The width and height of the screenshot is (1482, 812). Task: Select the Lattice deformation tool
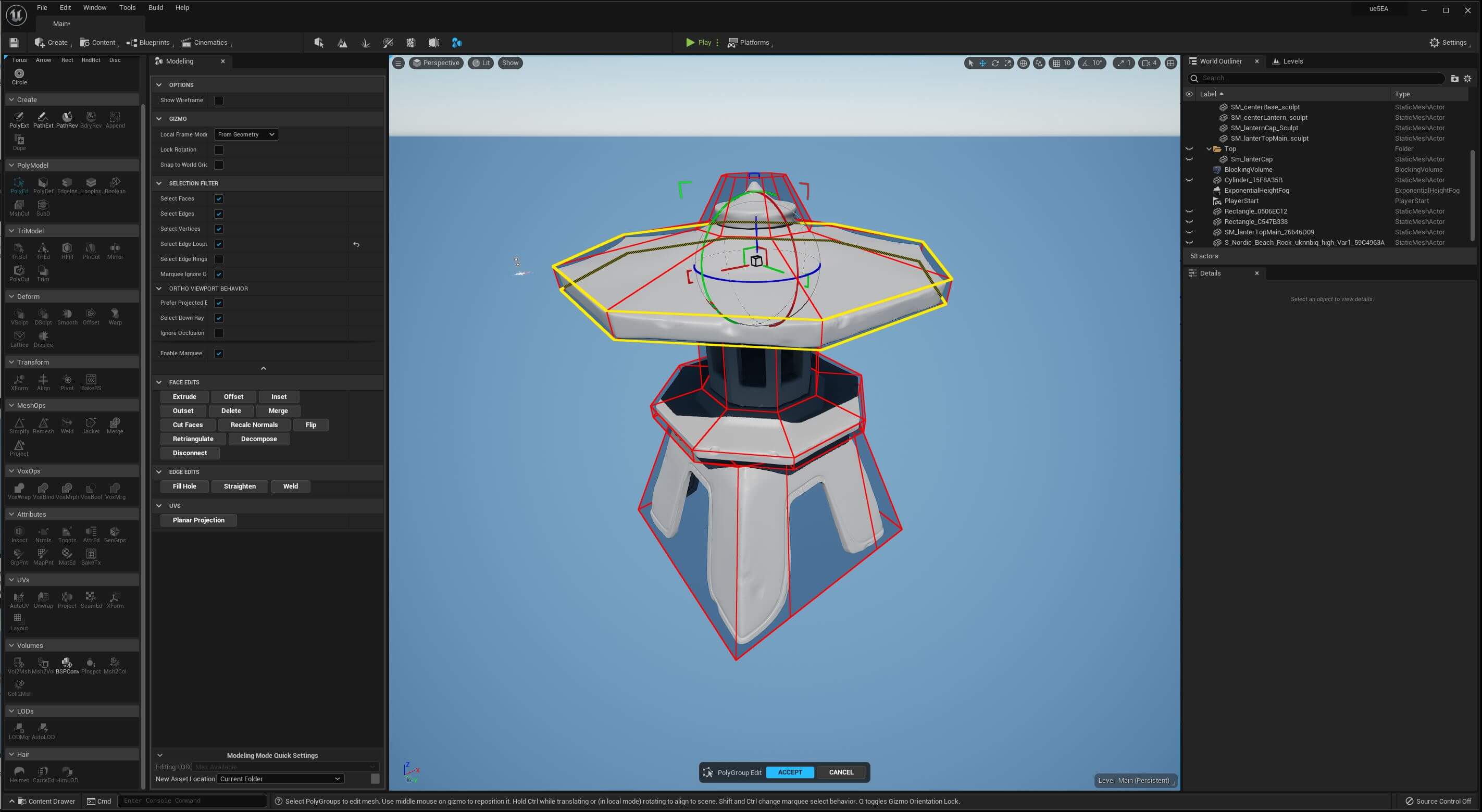coord(19,339)
